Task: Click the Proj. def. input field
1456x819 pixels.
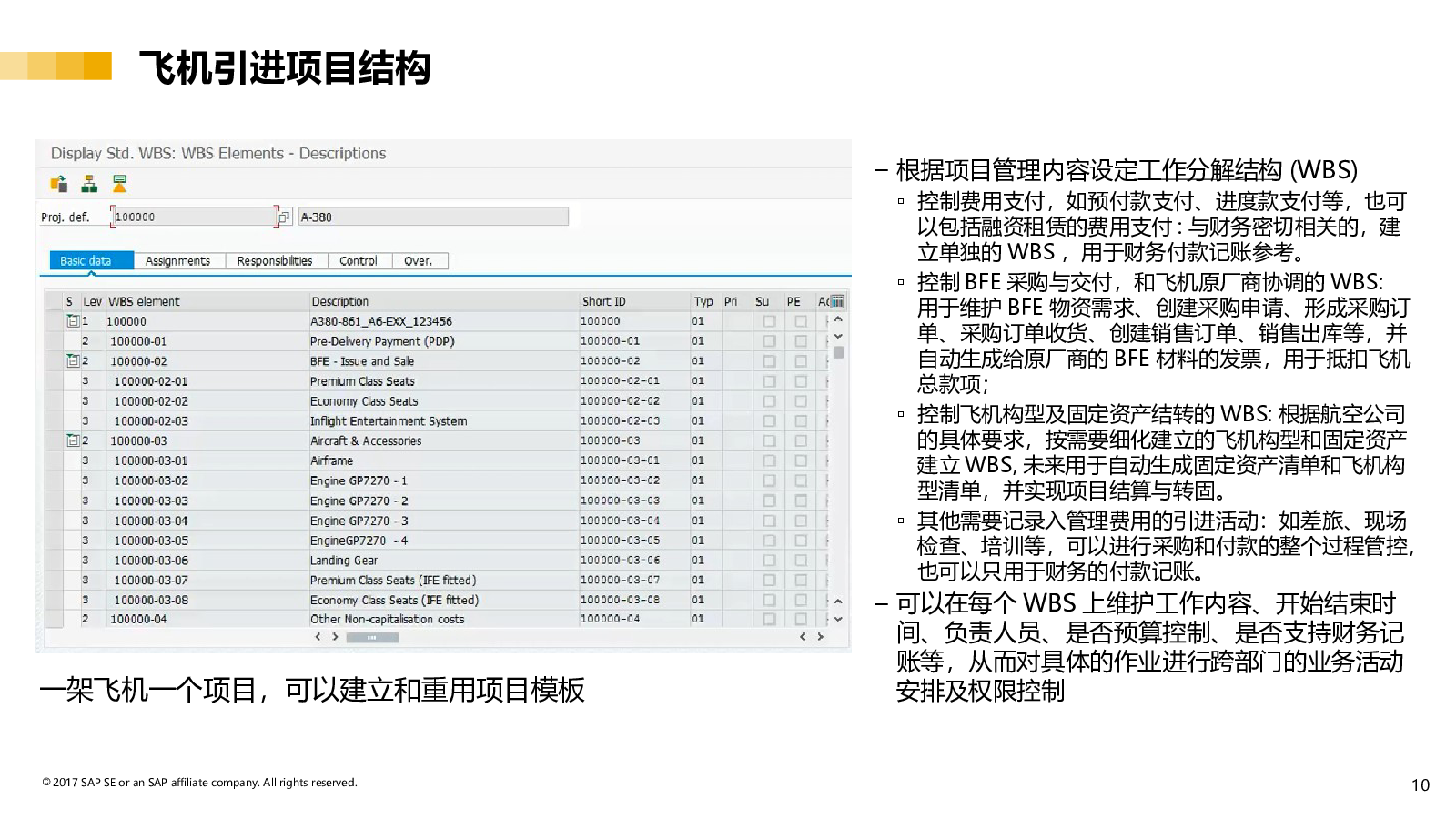Action: click(193, 217)
